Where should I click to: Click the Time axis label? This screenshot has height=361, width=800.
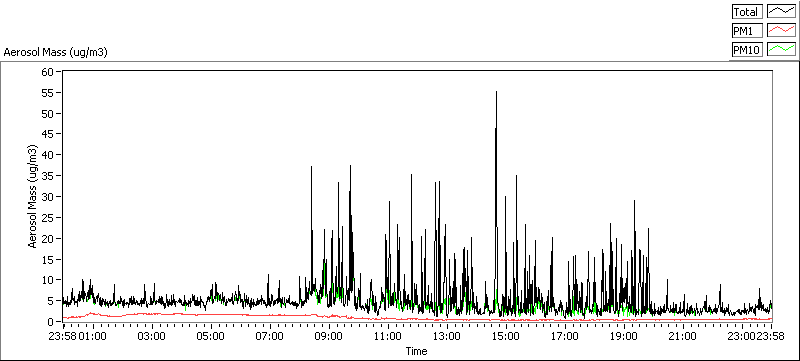point(416,351)
